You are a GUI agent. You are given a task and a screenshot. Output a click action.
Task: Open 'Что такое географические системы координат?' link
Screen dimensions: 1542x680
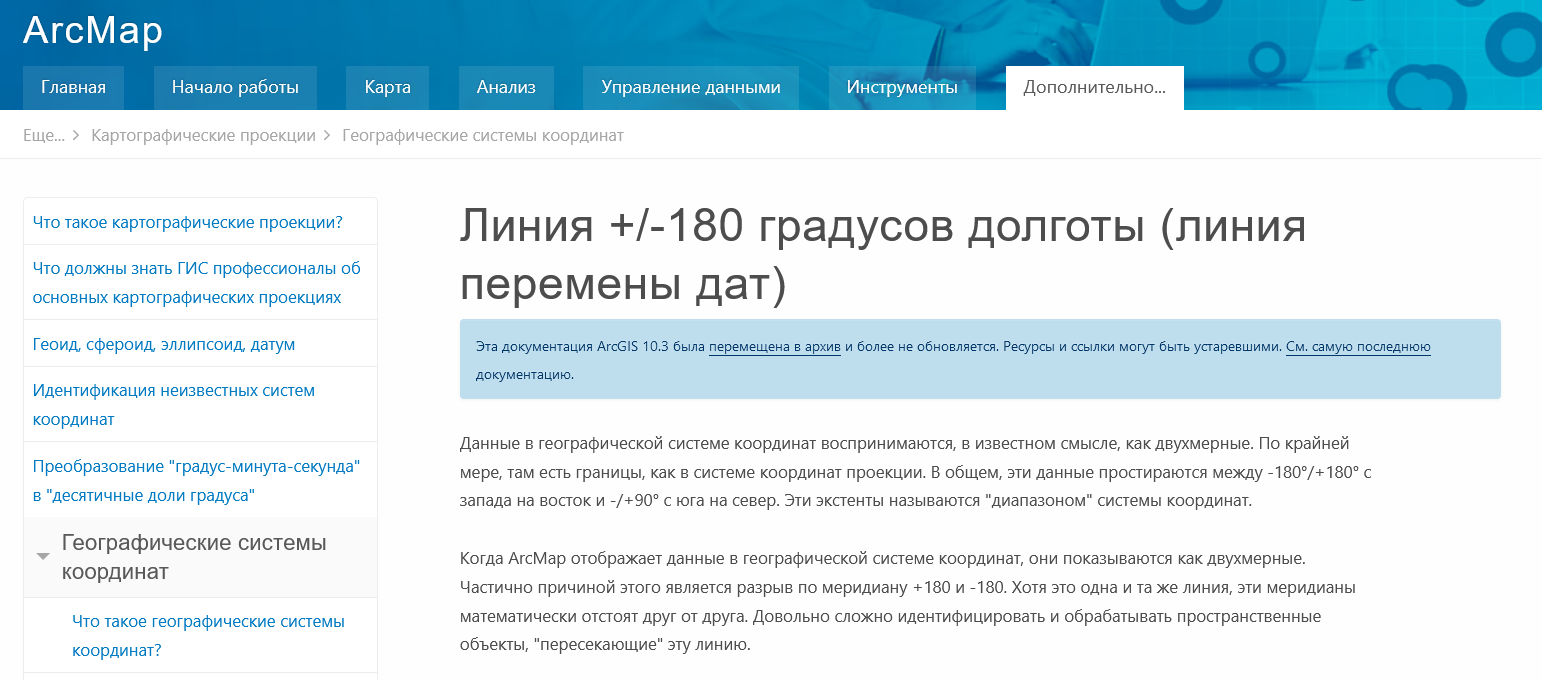(208, 636)
